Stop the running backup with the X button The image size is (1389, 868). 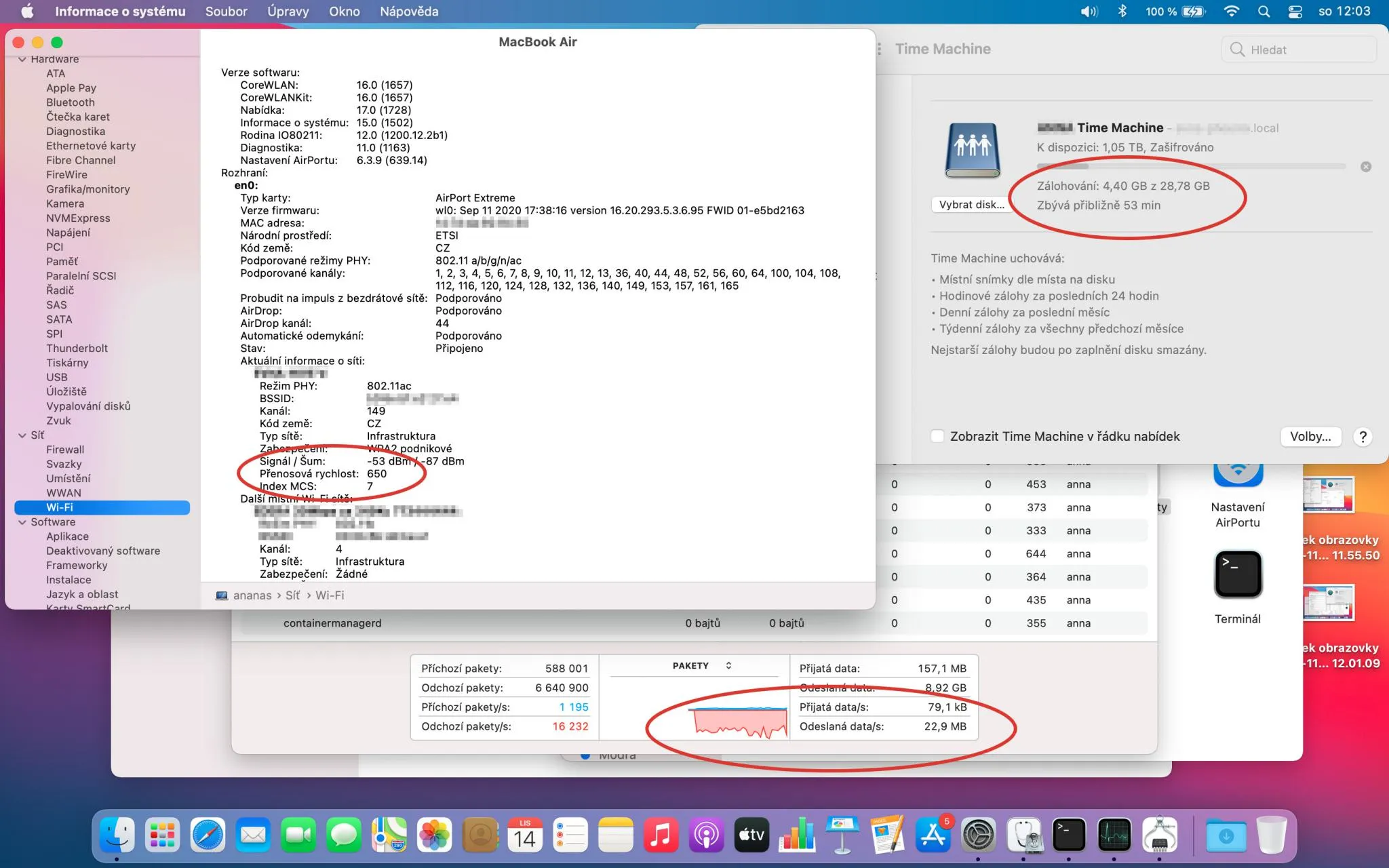[1366, 167]
